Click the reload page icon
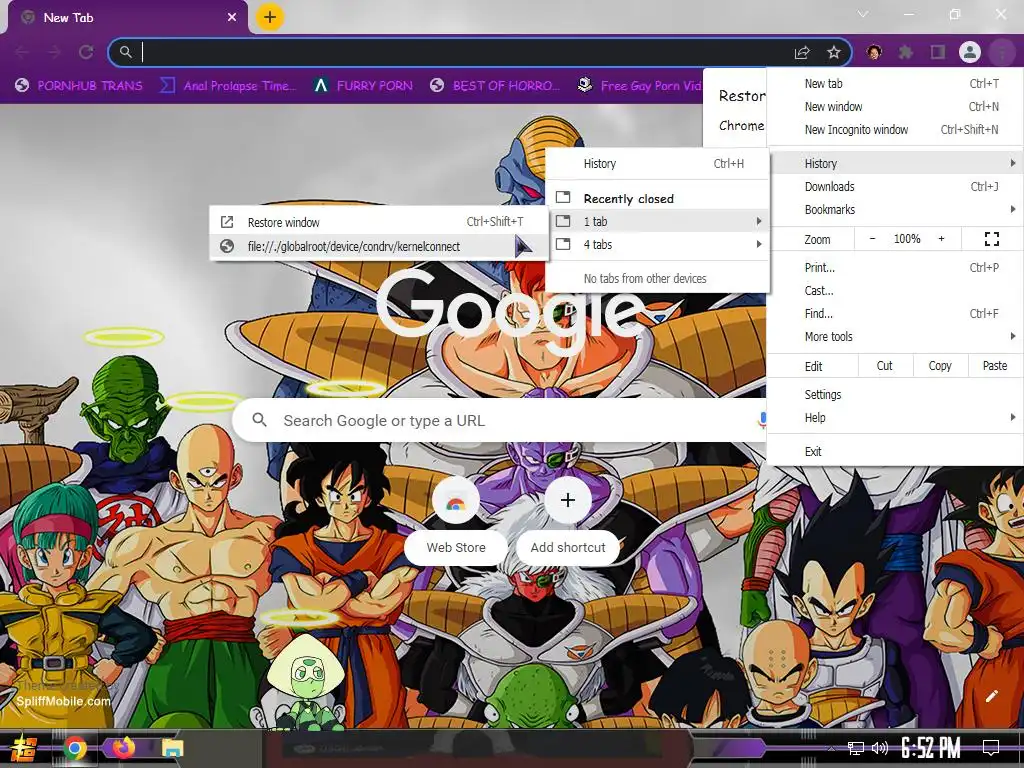The width and height of the screenshot is (1024, 768). (86, 52)
